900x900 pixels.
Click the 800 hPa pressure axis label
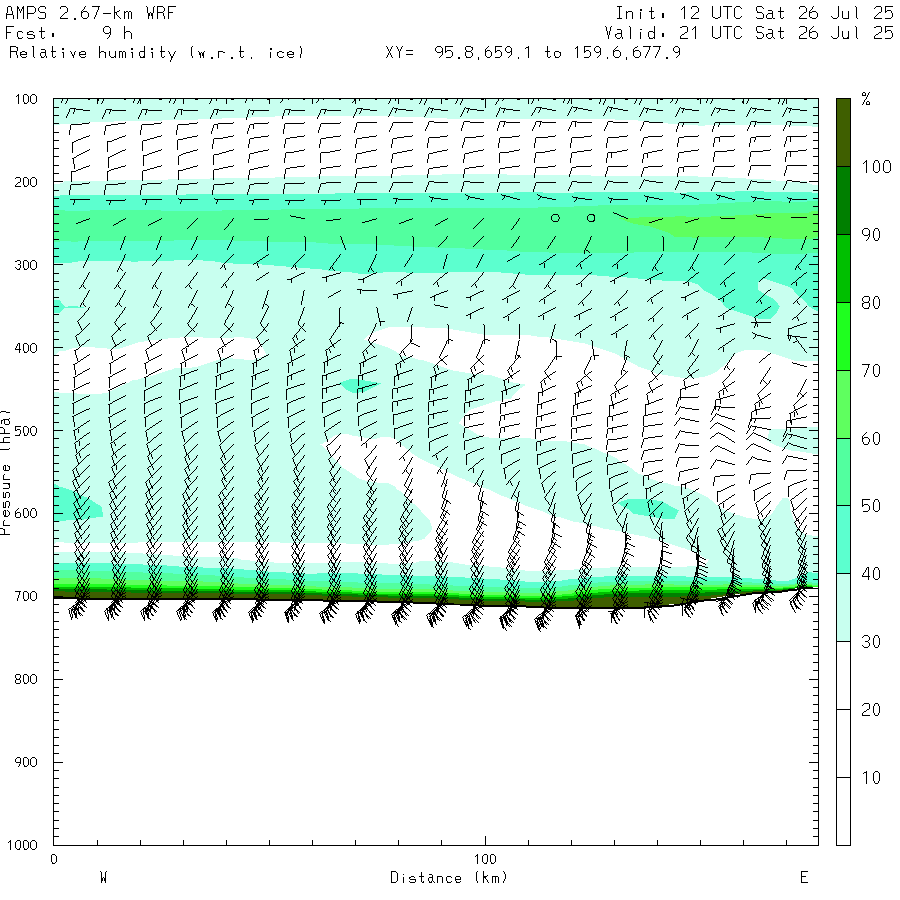(x=26, y=679)
